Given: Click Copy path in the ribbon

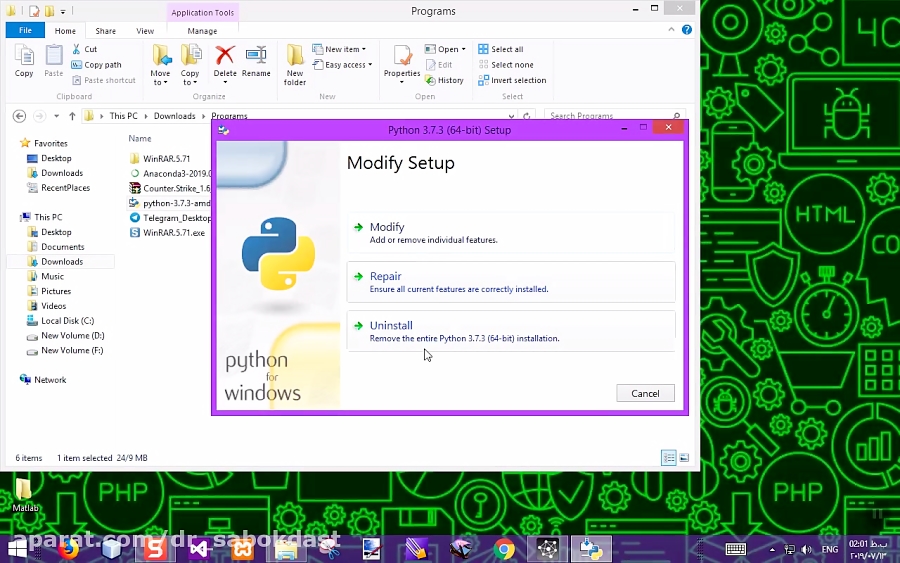Looking at the screenshot, I should (96, 65).
